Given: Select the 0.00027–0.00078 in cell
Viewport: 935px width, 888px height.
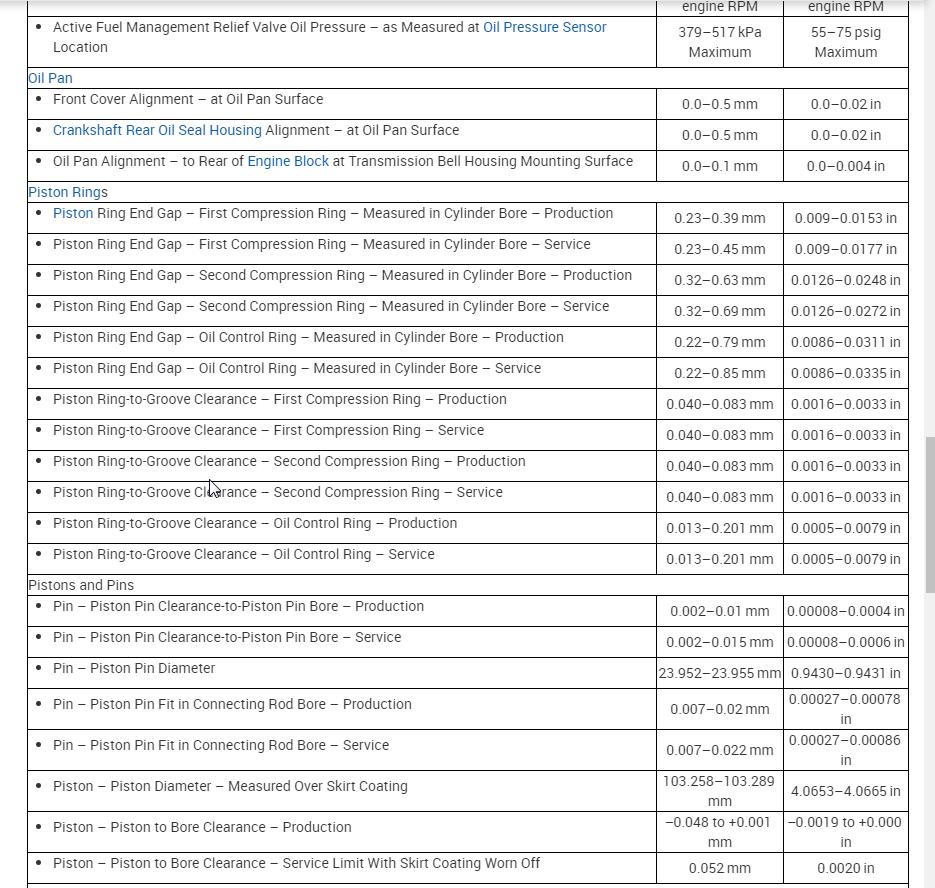Looking at the screenshot, I should point(846,709).
